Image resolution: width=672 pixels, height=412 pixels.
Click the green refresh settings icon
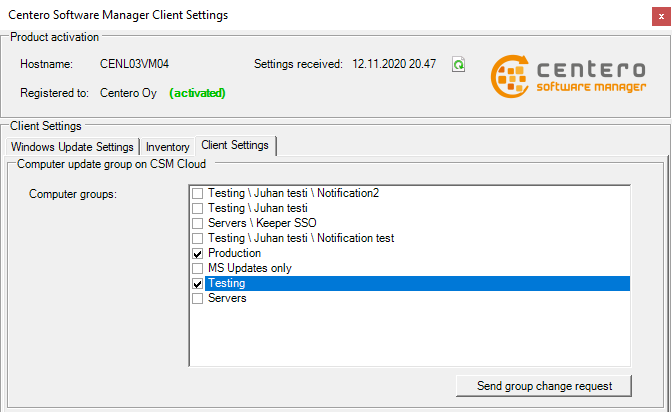click(x=458, y=64)
